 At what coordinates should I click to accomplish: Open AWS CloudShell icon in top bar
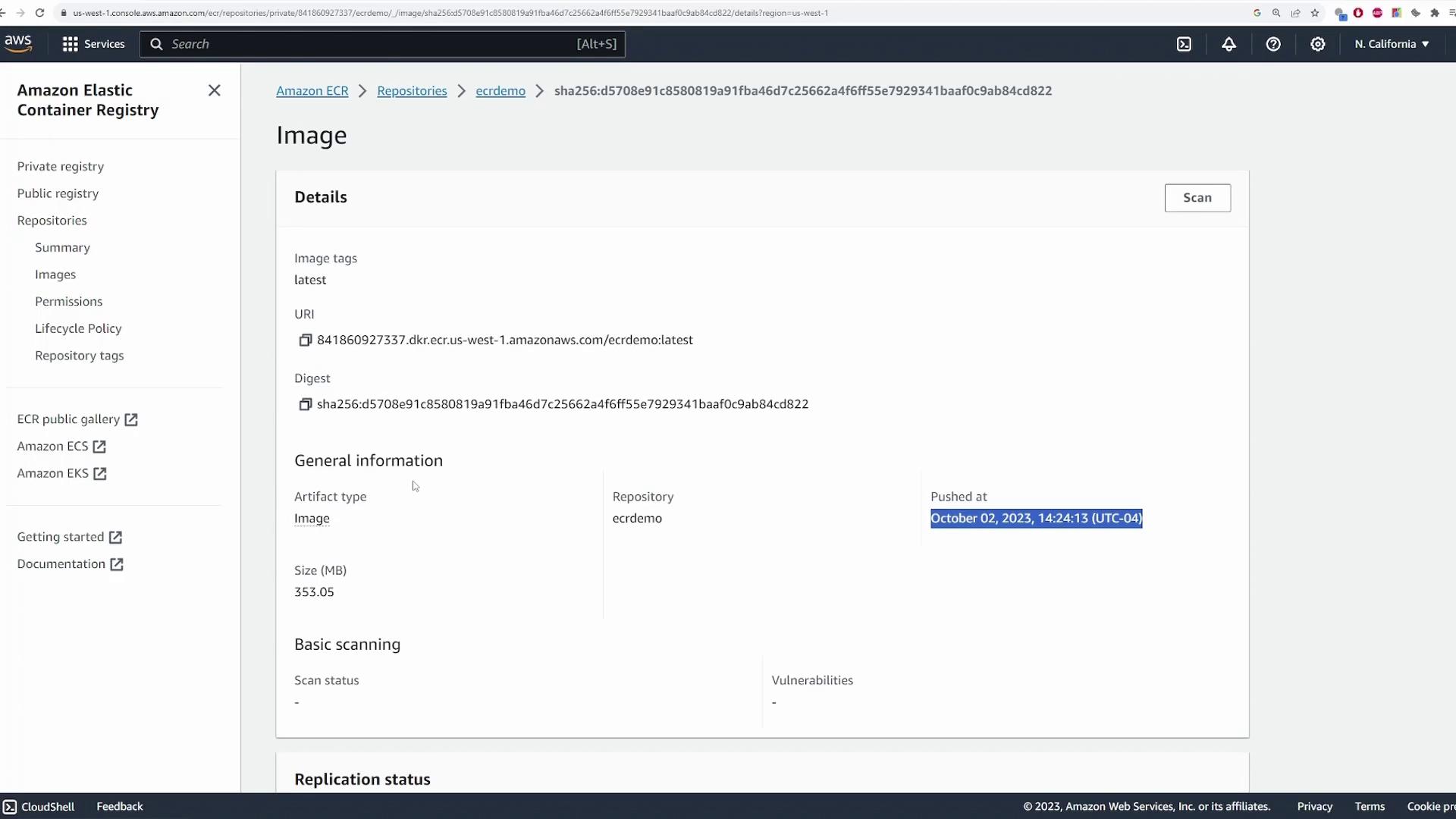[x=1184, y=44]
